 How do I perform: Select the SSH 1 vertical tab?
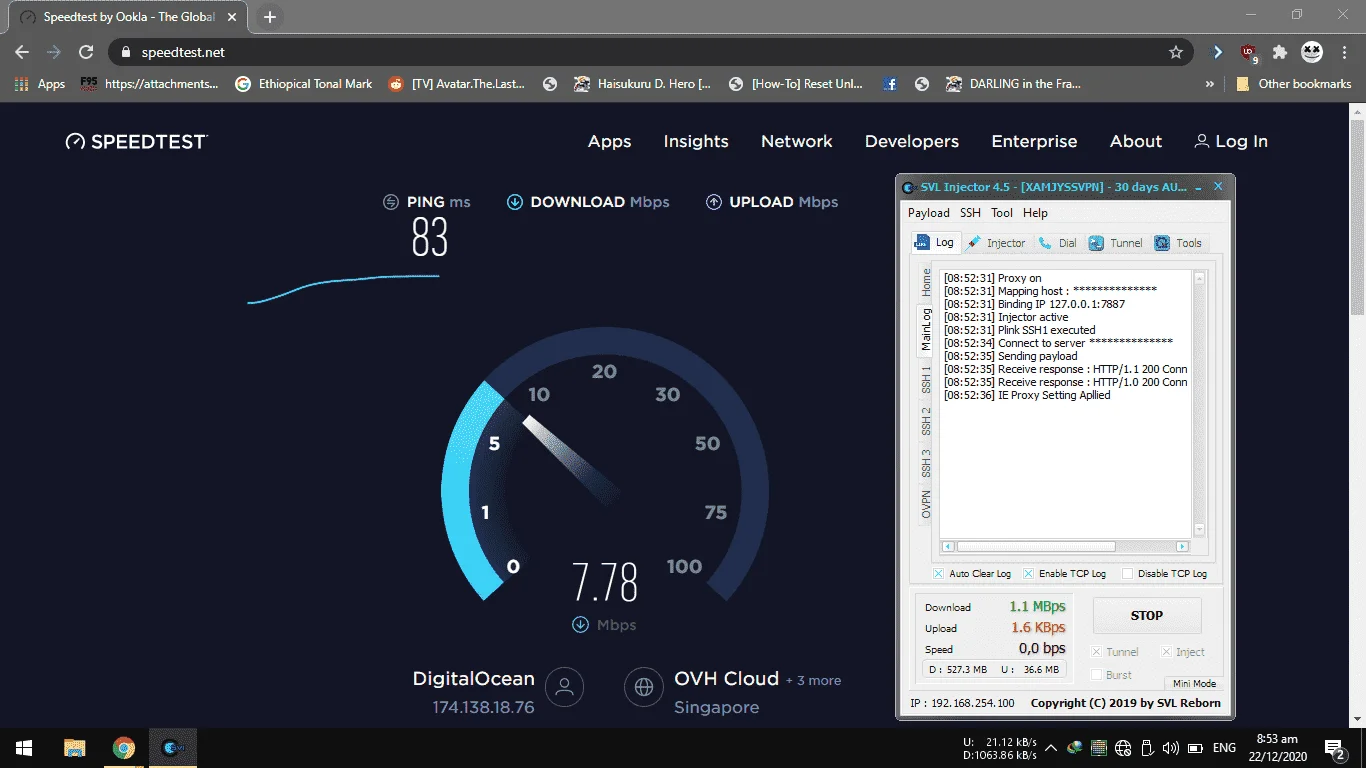click(x=926, y=379)
